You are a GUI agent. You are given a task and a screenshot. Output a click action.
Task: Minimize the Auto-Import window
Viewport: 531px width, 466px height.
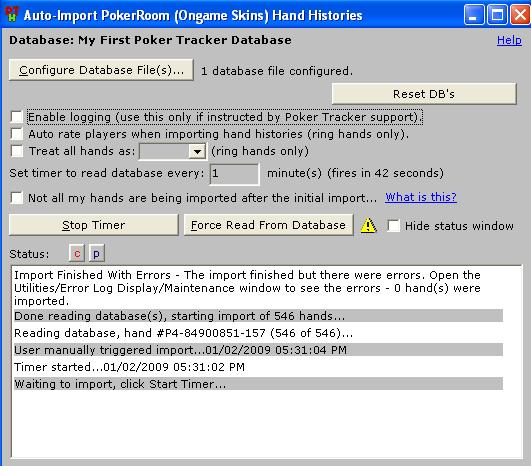point(474,15)
